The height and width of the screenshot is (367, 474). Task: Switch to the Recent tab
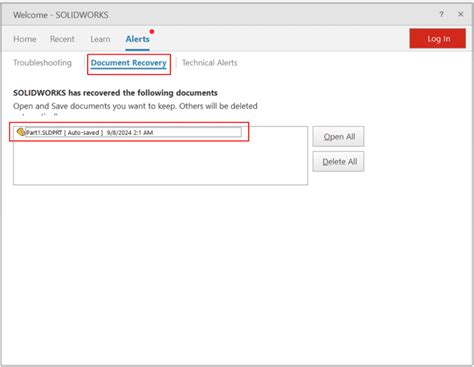point(62,39)
